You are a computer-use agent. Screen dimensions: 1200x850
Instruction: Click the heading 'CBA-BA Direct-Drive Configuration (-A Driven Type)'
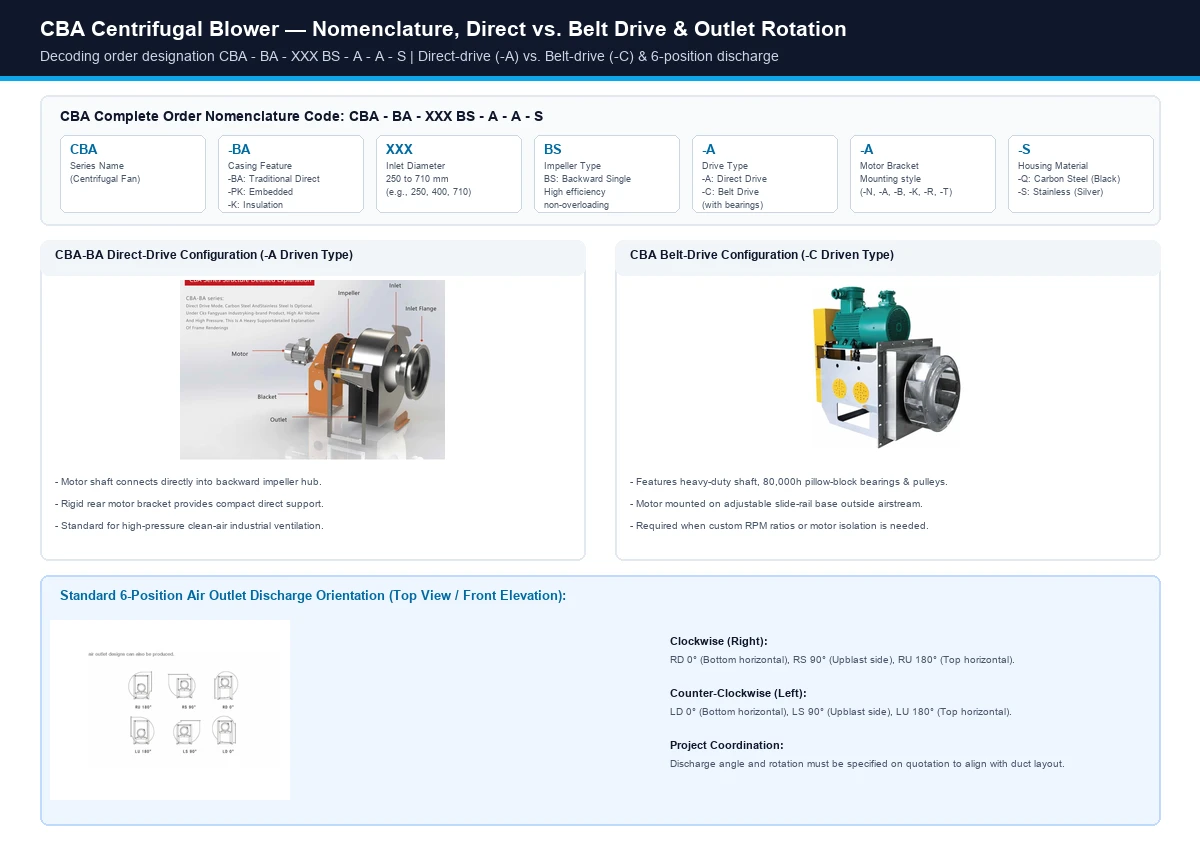point(204,255)
